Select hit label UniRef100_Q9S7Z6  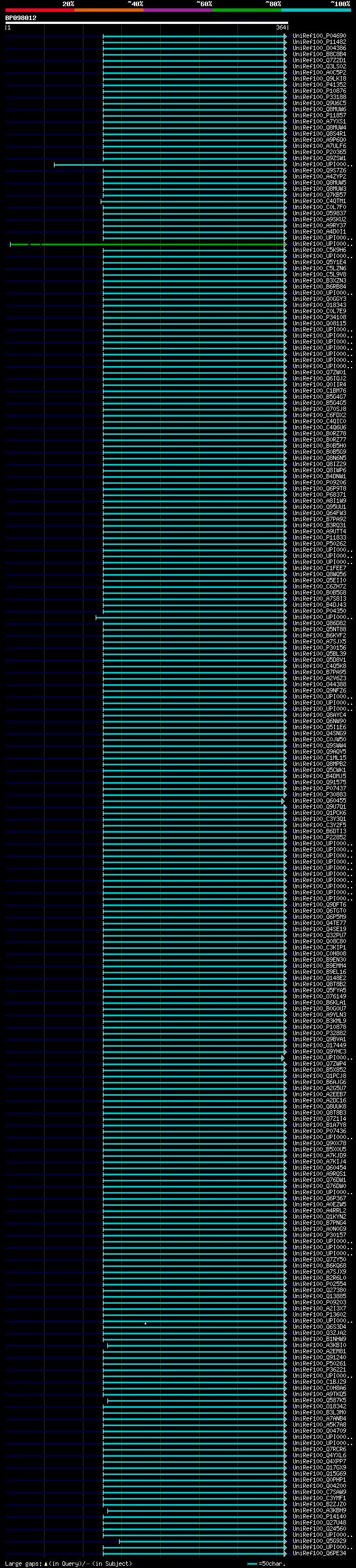coord(319,170)
